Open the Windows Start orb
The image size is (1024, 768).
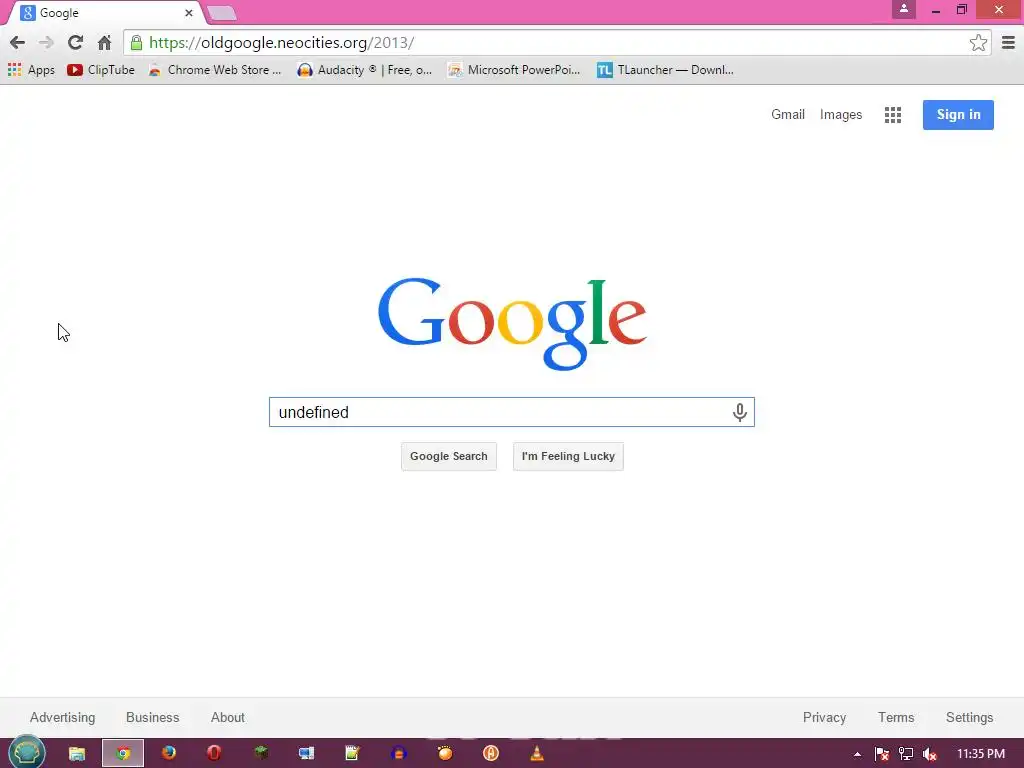[26, 753]
